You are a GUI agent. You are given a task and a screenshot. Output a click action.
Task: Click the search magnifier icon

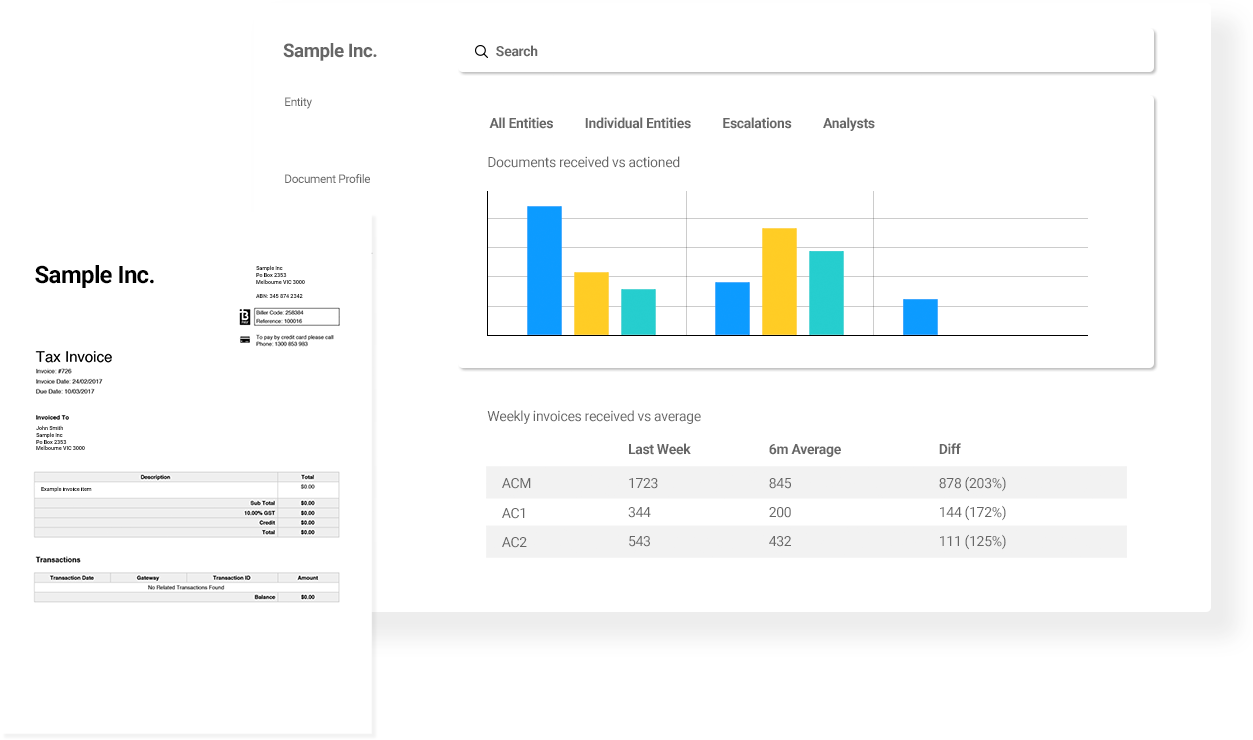click(481, 51)
